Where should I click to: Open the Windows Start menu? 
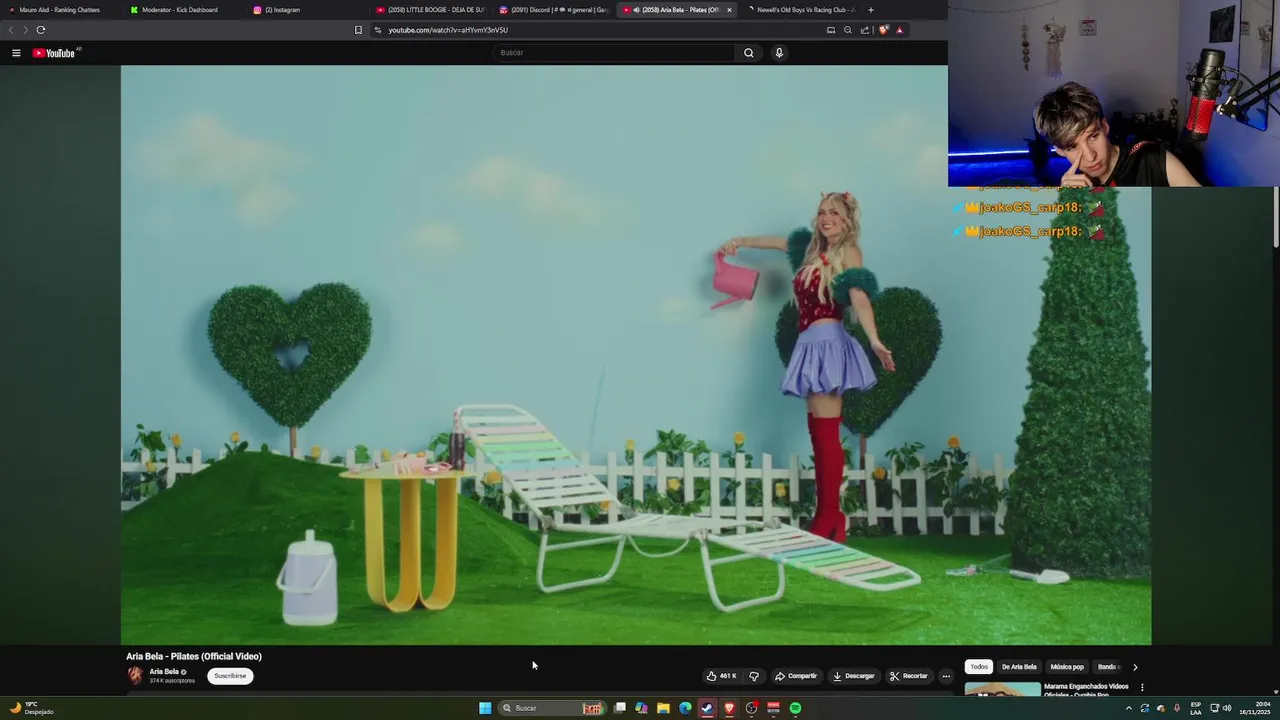[x=485, y=708]
